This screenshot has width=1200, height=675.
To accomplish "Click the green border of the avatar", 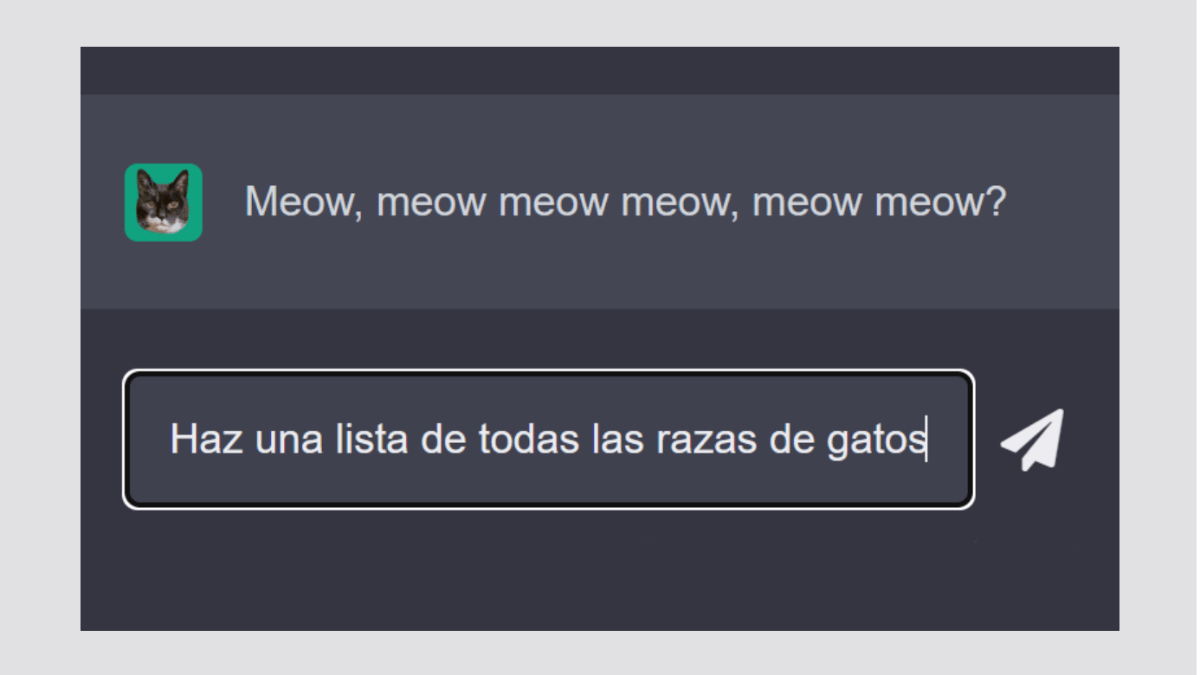I will pyautogui.click(x=130, y=234).
